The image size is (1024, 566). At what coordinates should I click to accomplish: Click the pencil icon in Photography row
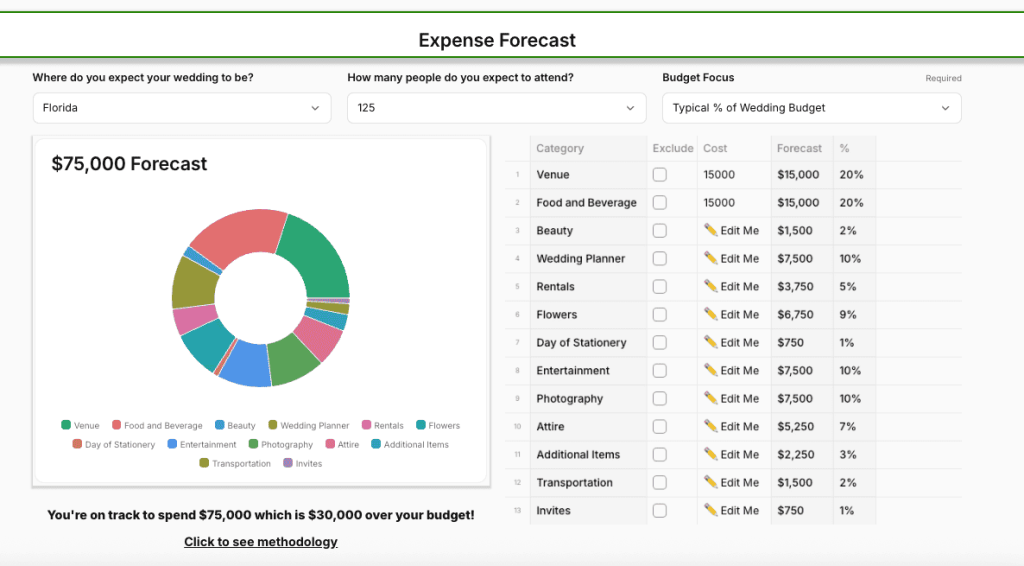[x=711, y=398]
